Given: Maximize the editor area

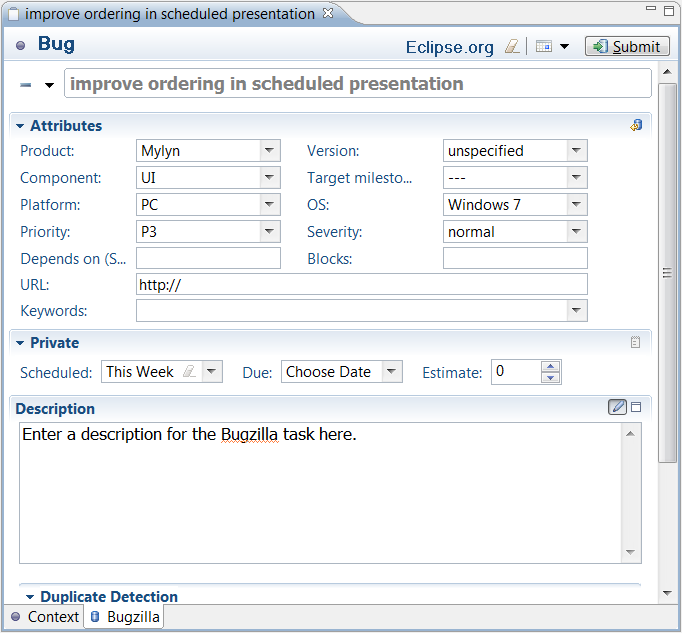Looking at the screenshot, I should coord(669,11).
